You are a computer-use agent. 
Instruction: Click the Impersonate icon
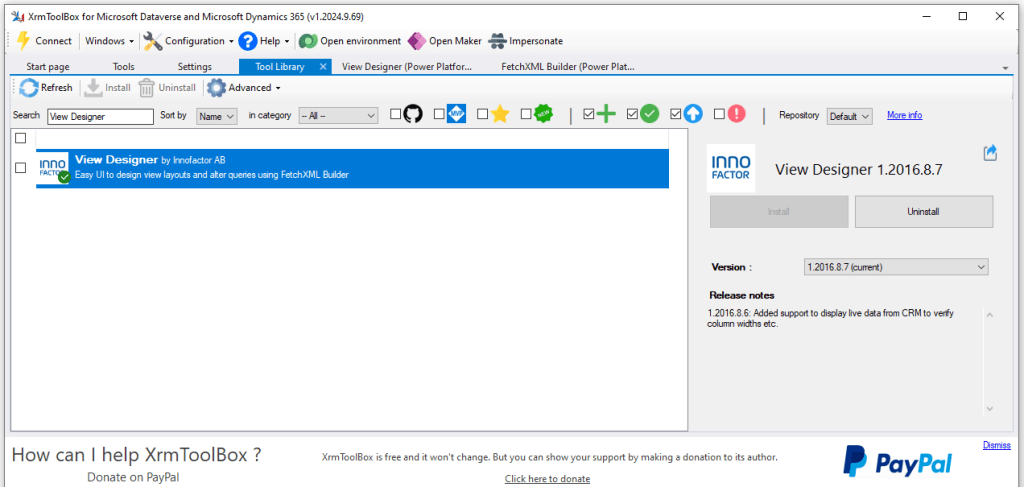(x=497, y=41)
